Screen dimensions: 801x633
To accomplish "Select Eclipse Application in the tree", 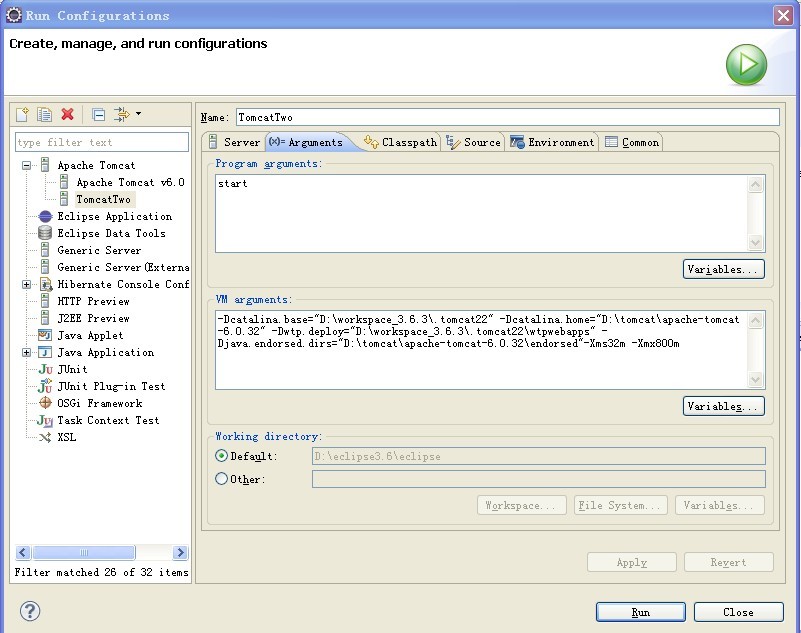I will tap(114, 216).
